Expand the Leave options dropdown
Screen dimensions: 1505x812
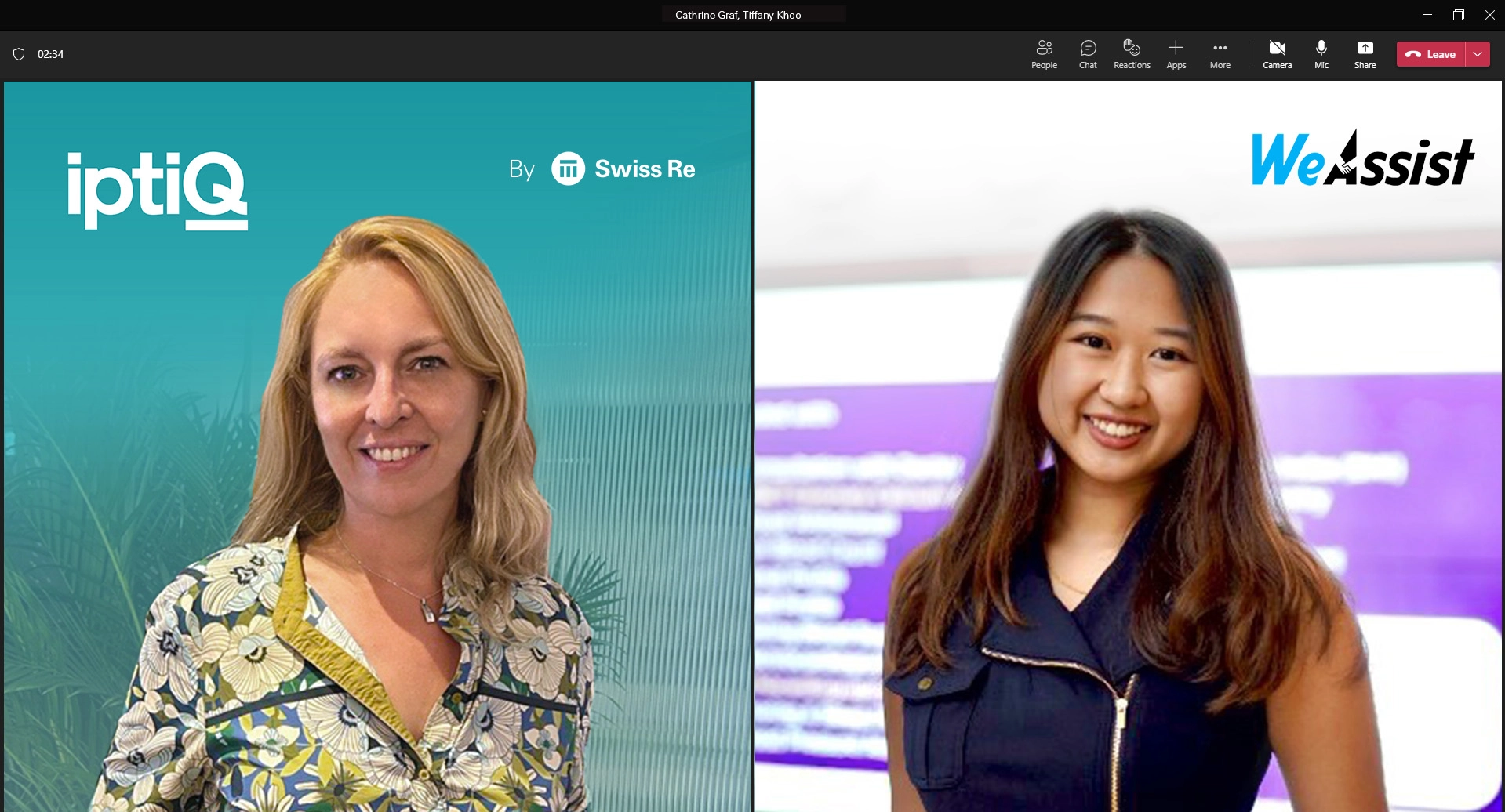pyautogui.click(x=1478, y=54)
